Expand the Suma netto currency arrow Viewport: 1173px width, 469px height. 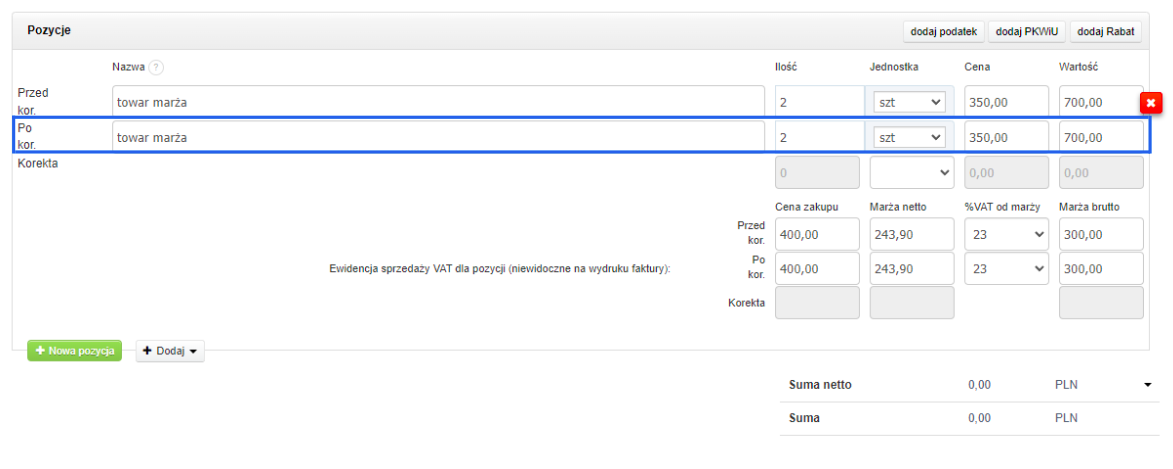[1148, 385]
